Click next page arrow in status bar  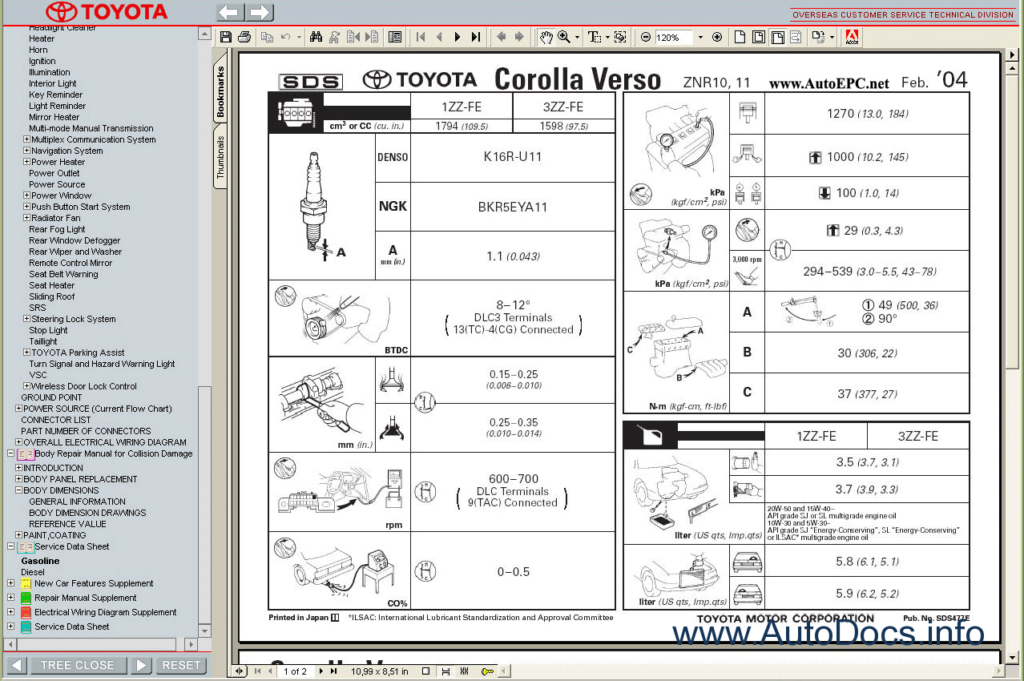pos(321,671)
